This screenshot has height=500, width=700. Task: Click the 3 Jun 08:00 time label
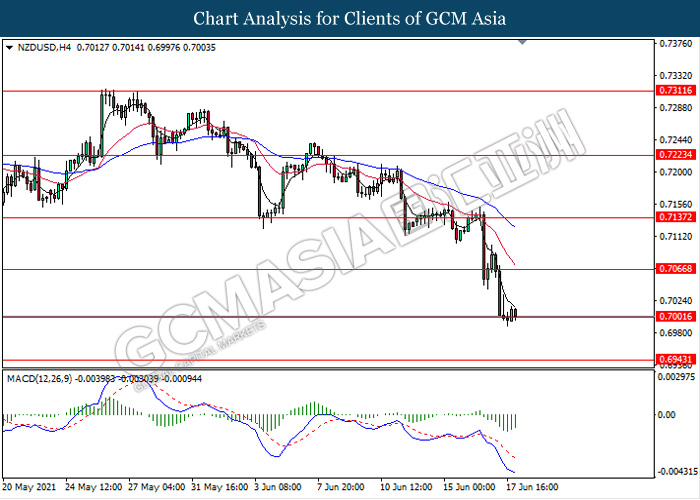278,487
